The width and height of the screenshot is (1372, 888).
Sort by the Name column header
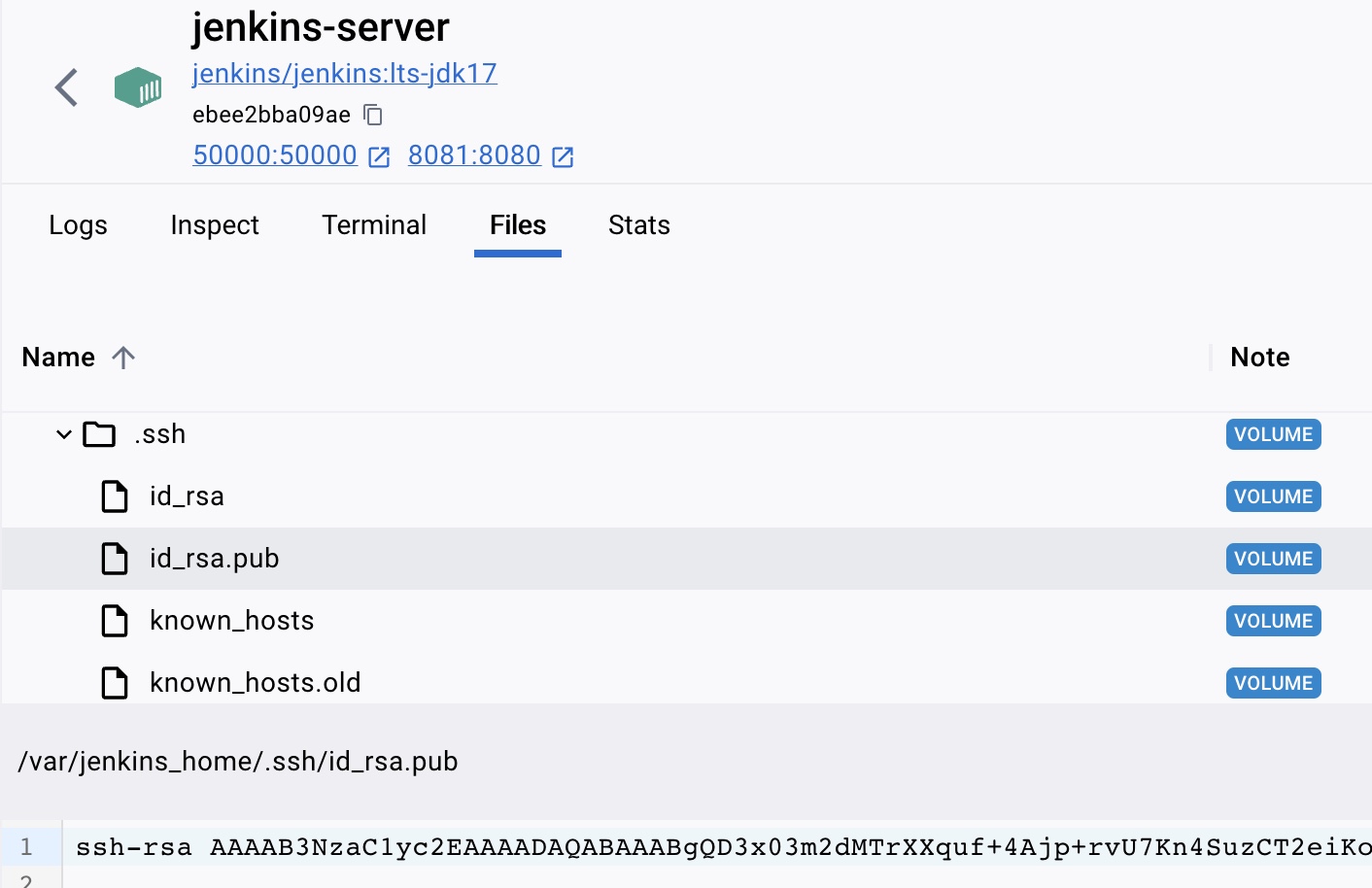58,358
